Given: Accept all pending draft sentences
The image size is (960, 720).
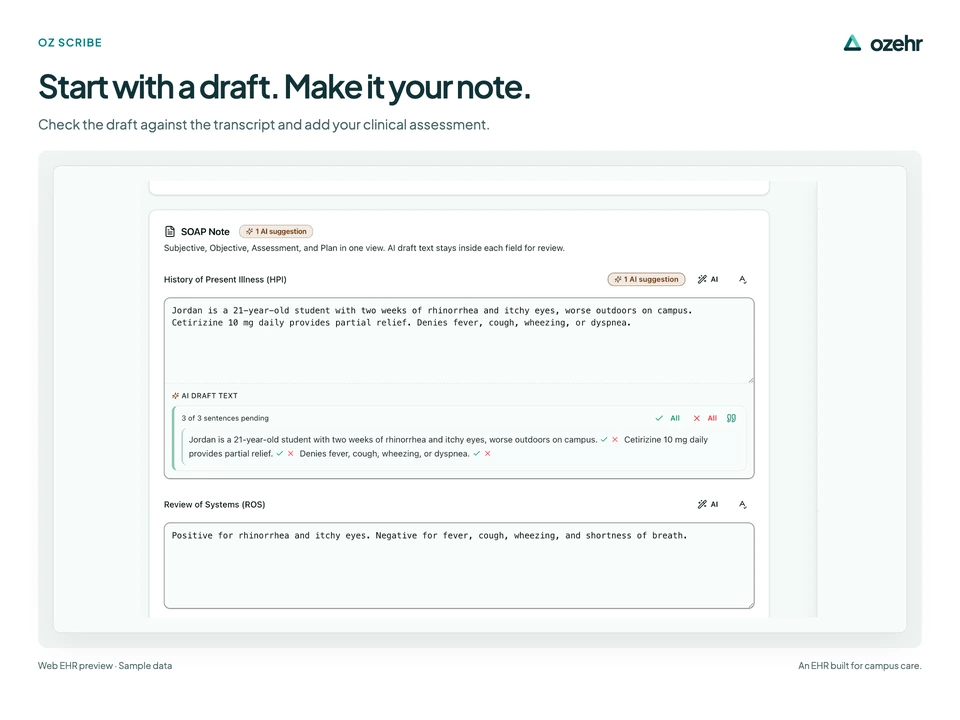Looking at the screenshot, I should tap(667, 418).
